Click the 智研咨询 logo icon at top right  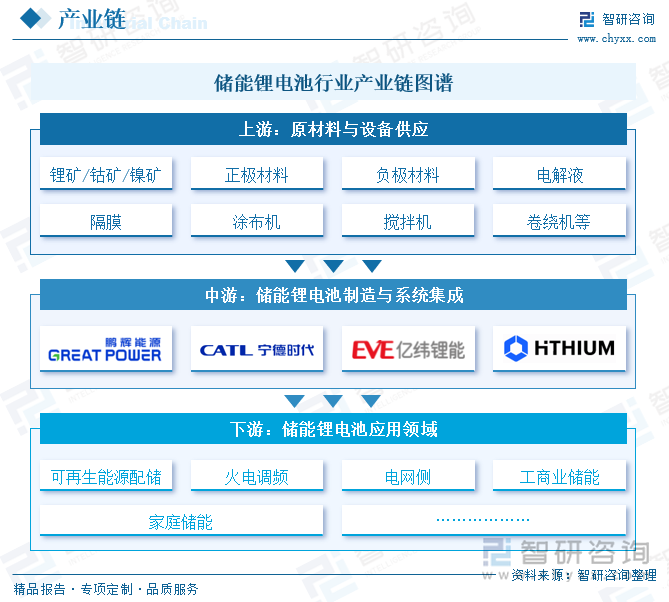point(587,19)
